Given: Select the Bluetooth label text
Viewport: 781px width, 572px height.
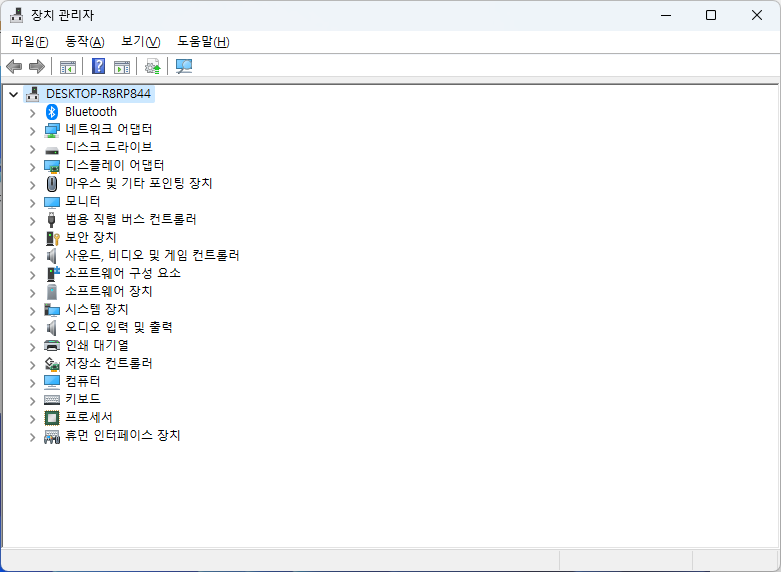Looking at the screenshot, I should click(x=91, y=111).
